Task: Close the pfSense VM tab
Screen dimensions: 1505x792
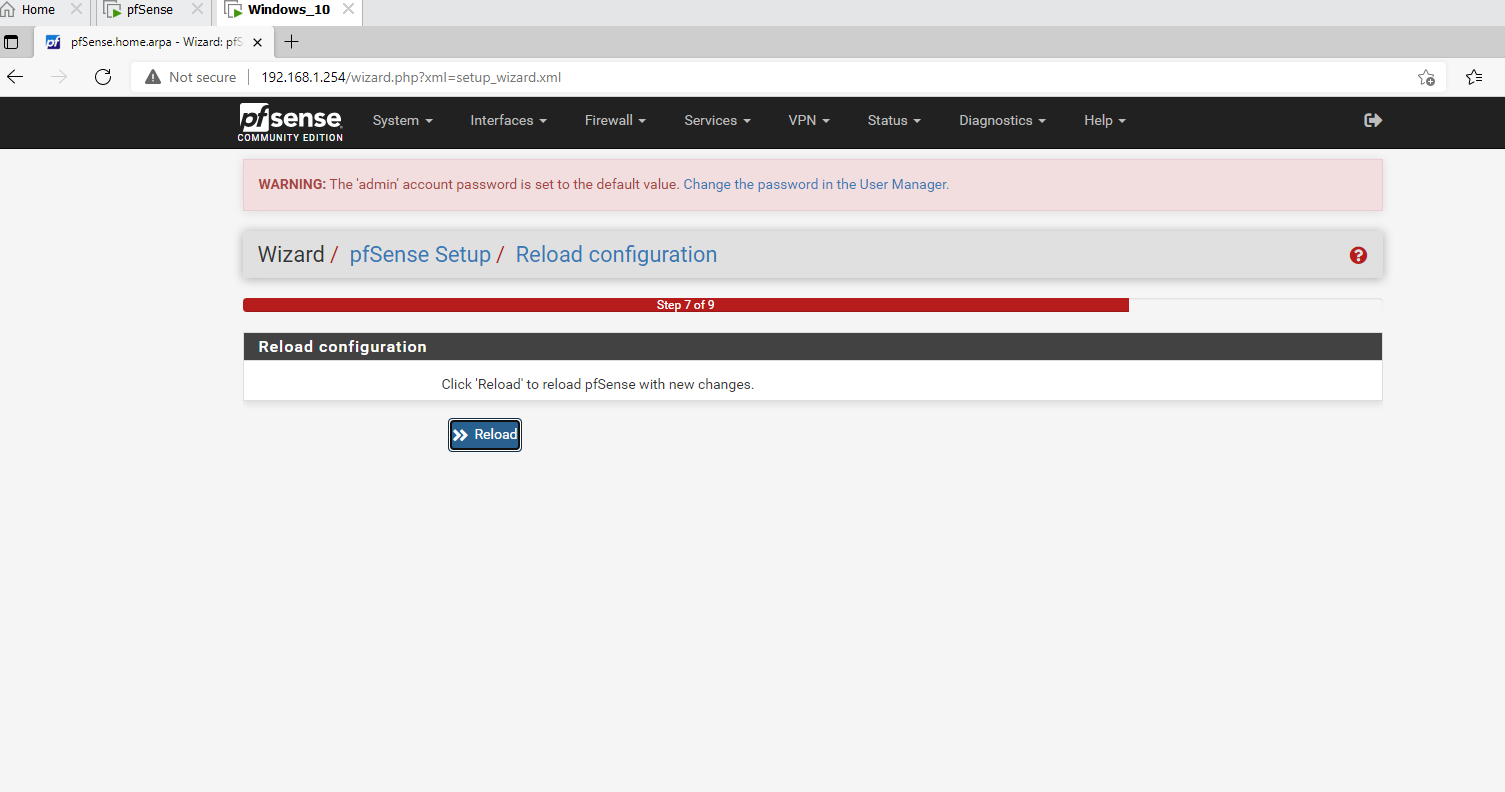Action: (196, 10)
